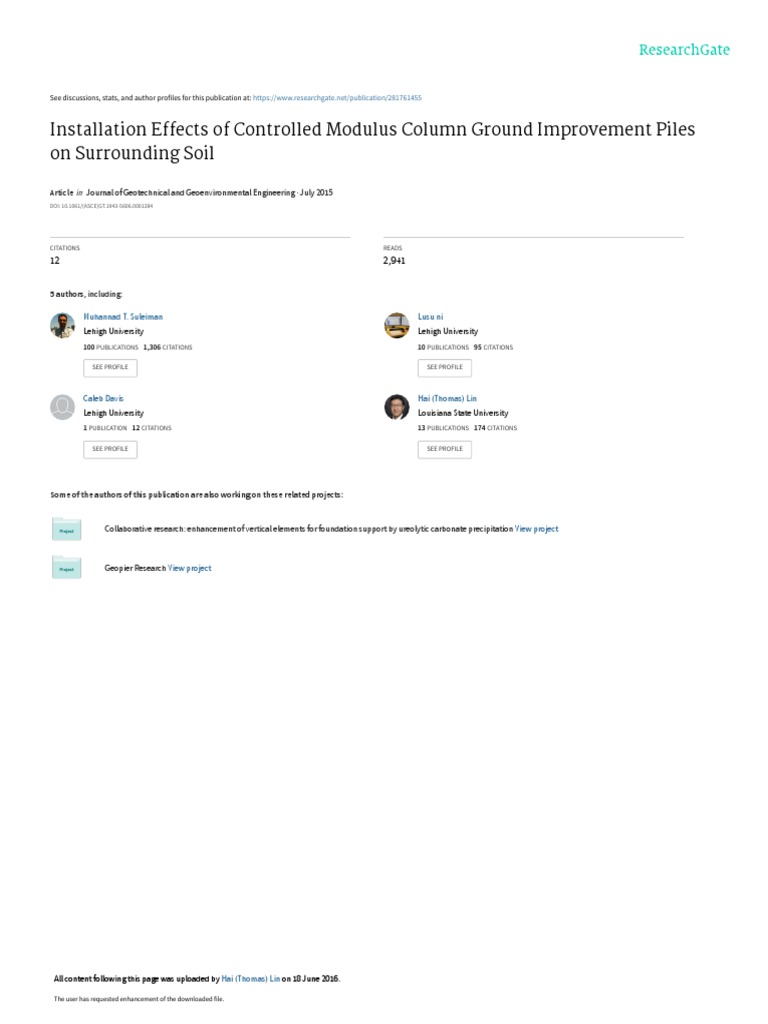The width and height of the screenshot is (768, 1024).
Task: Click Caleb Davis's placeholder avatar
Action: [x=62, y=406]
